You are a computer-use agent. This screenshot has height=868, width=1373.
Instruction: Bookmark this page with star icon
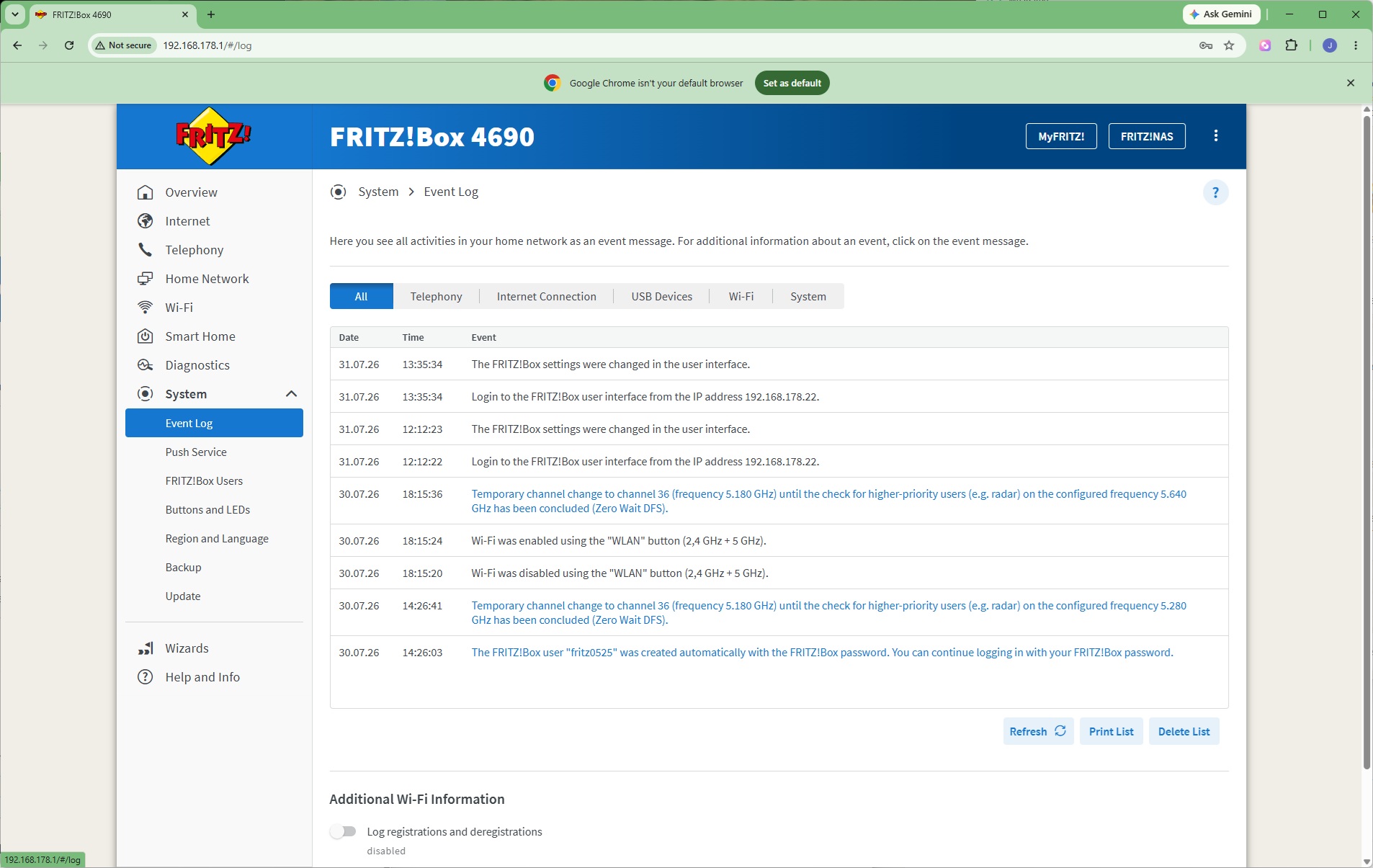1229,45
